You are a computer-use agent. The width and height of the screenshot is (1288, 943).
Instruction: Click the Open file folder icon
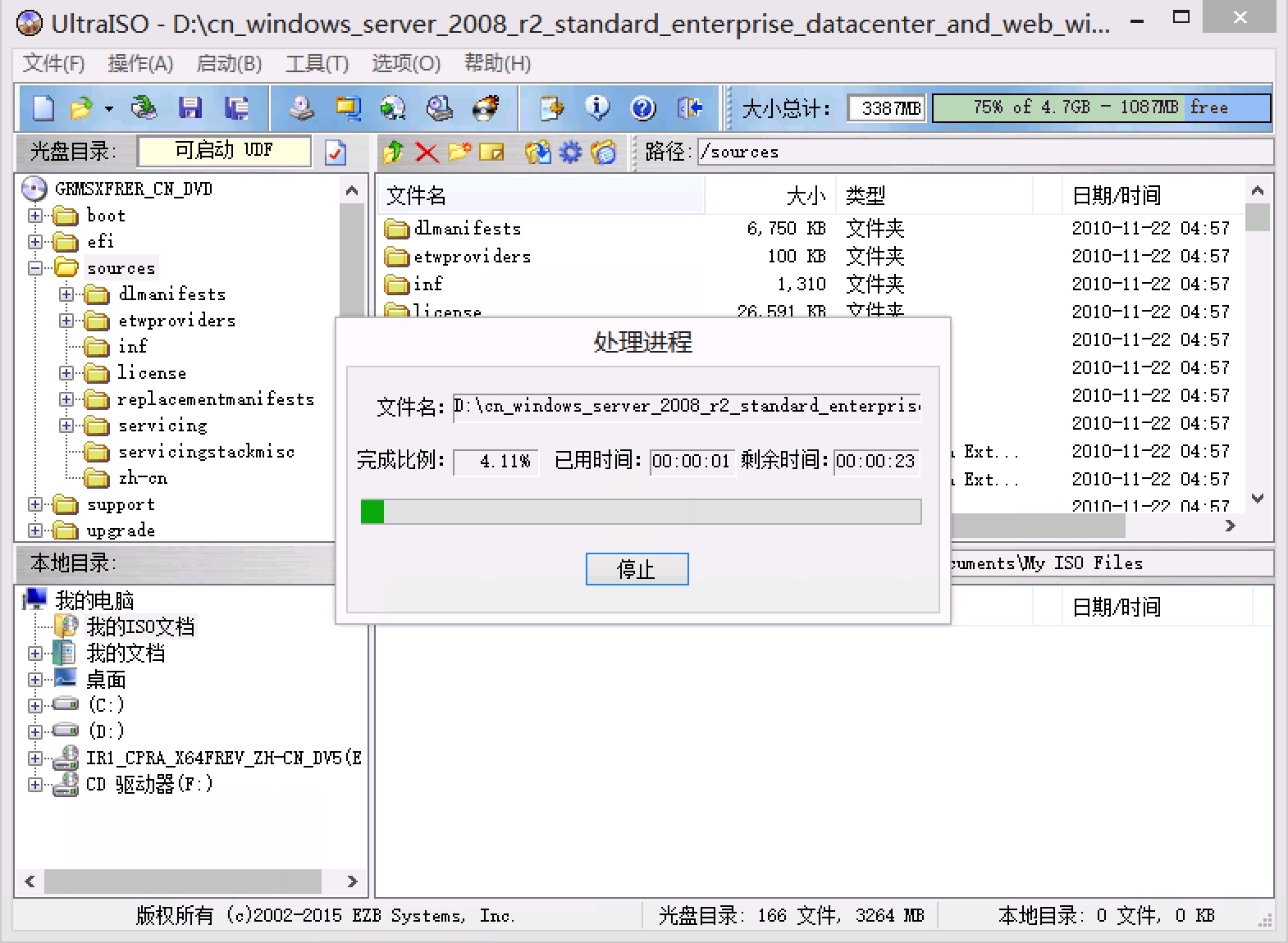pyautogui.click(x=81, y=108)
